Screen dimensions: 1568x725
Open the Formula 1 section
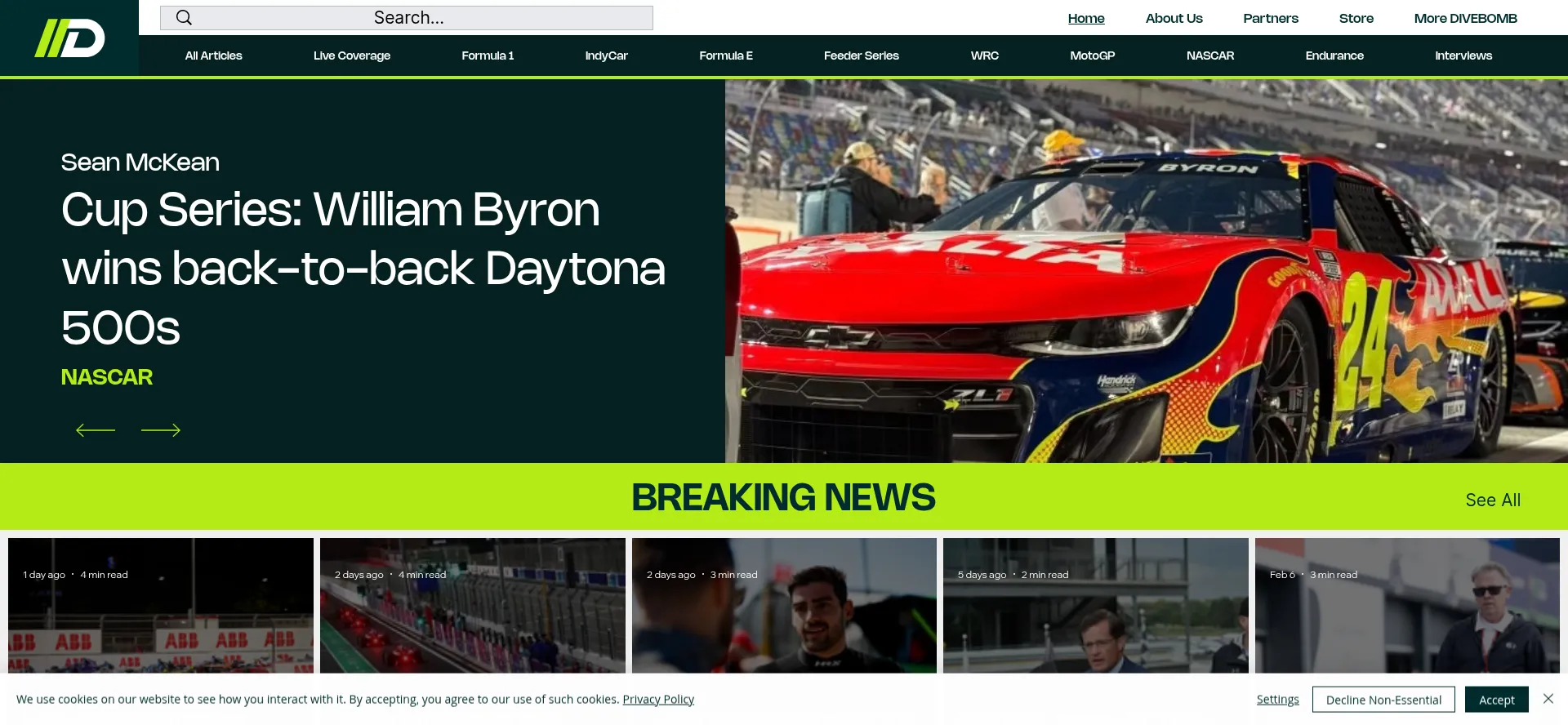(488, 56)
